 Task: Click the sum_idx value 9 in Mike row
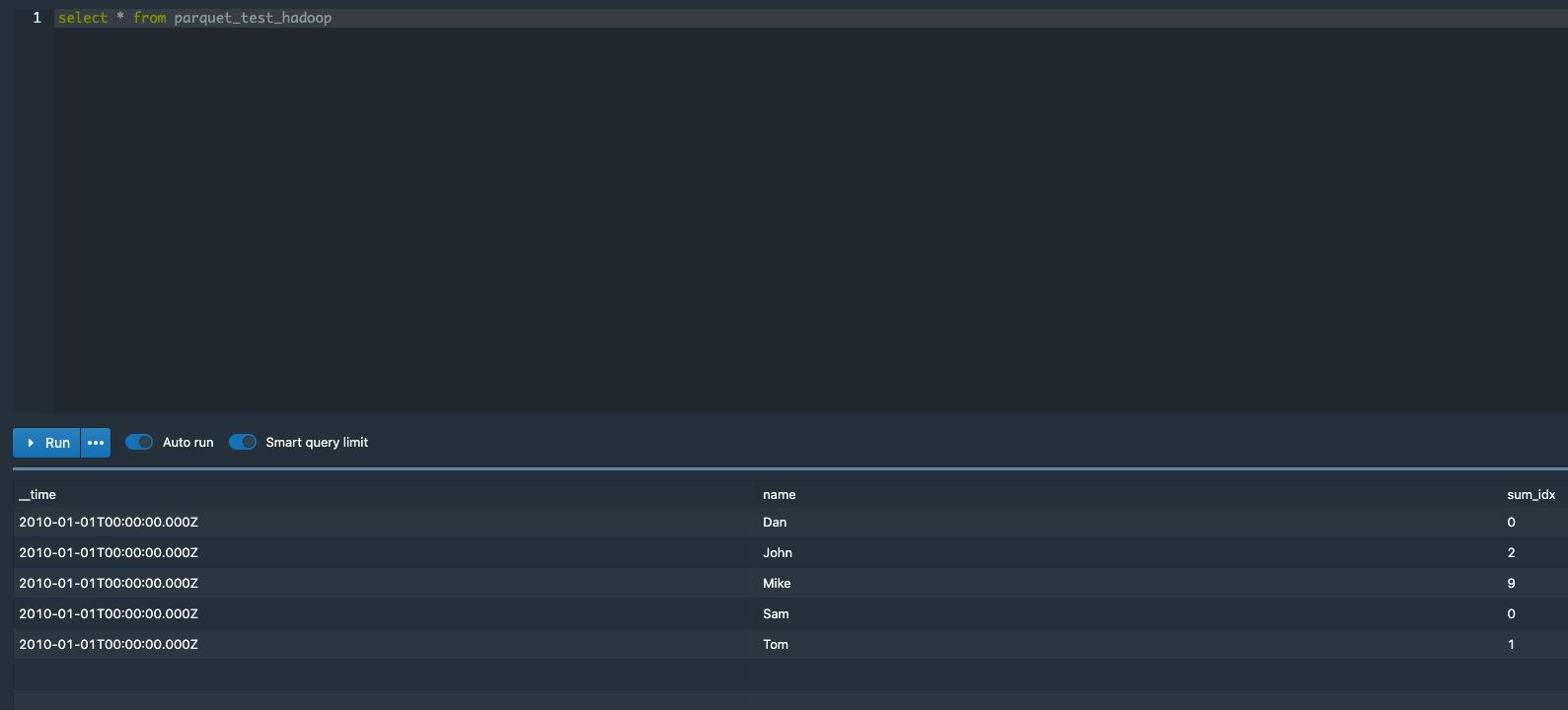point(1511,583)
